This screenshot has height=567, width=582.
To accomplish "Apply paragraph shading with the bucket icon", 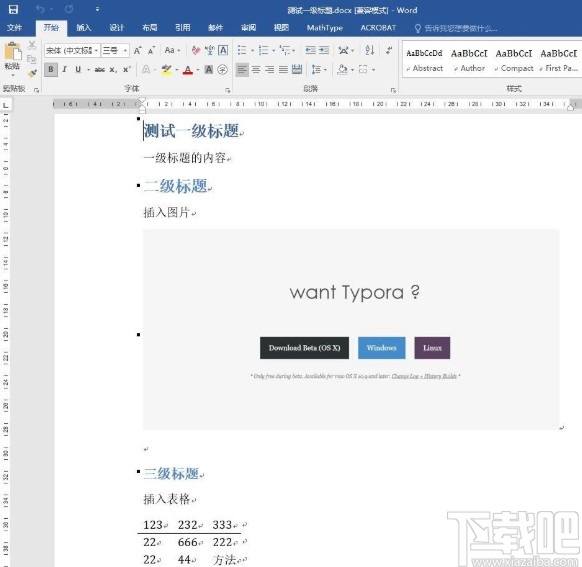I will click(342, 69).
